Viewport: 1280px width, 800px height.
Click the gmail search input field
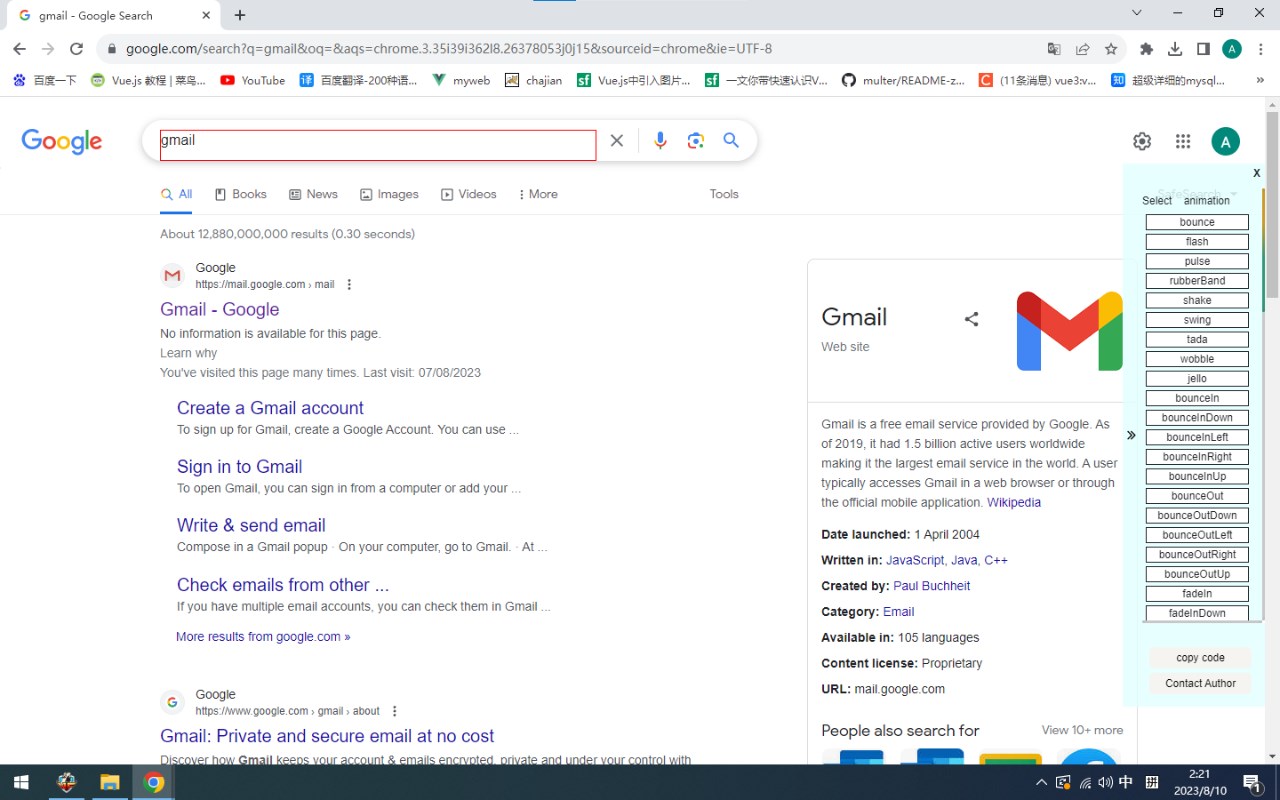point(378,144)
